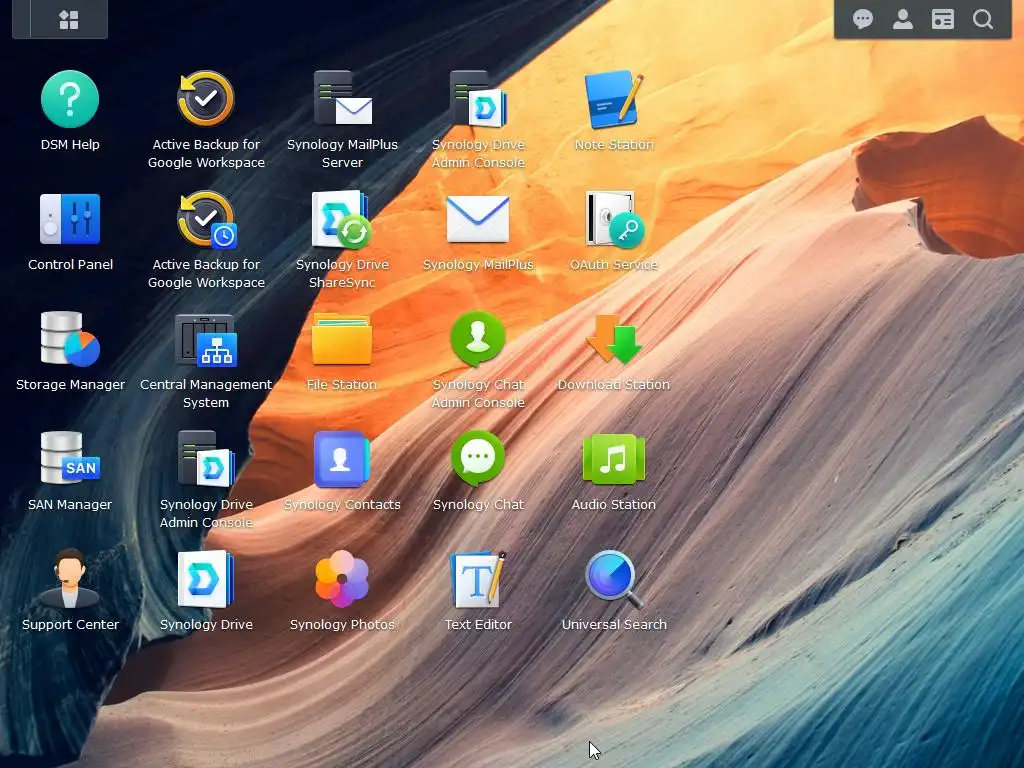The image size is (1024, 768).
Task: Open File Station
Action: 342,339
